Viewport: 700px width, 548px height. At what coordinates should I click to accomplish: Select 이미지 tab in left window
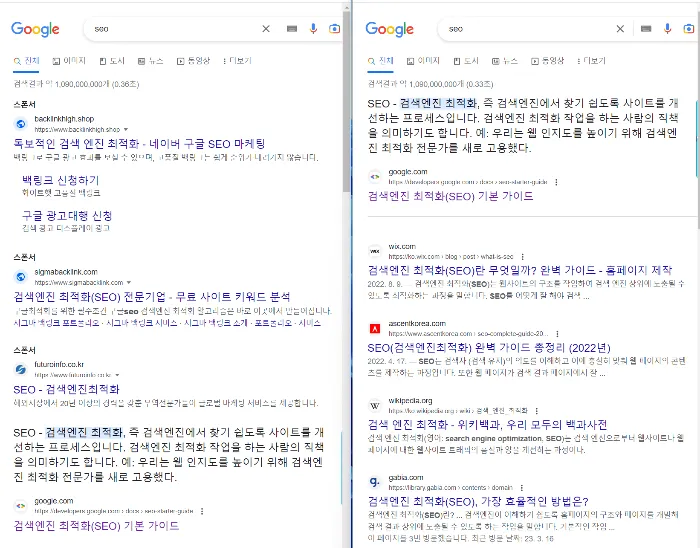(x=69, y=61)
